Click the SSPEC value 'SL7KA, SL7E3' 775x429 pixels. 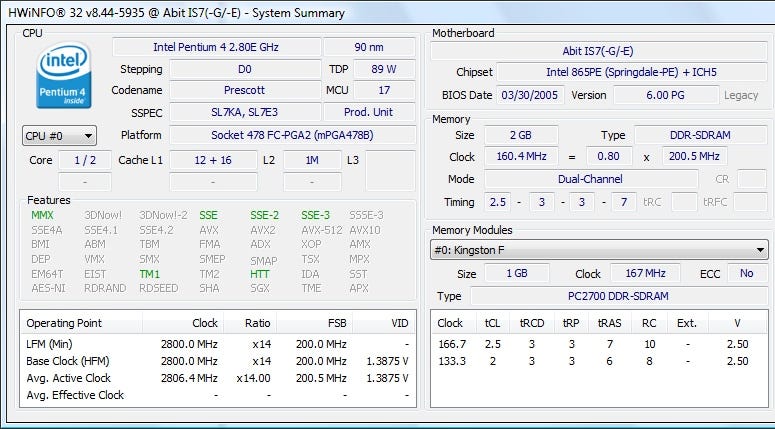tap(245, 112)
